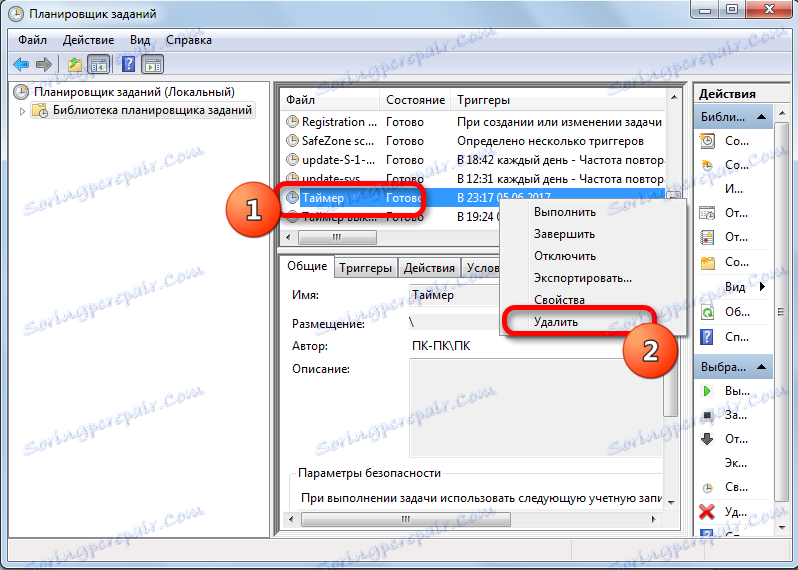
Task: Click the Forward arrow toolbar icon
Action: tap(44, 65)
